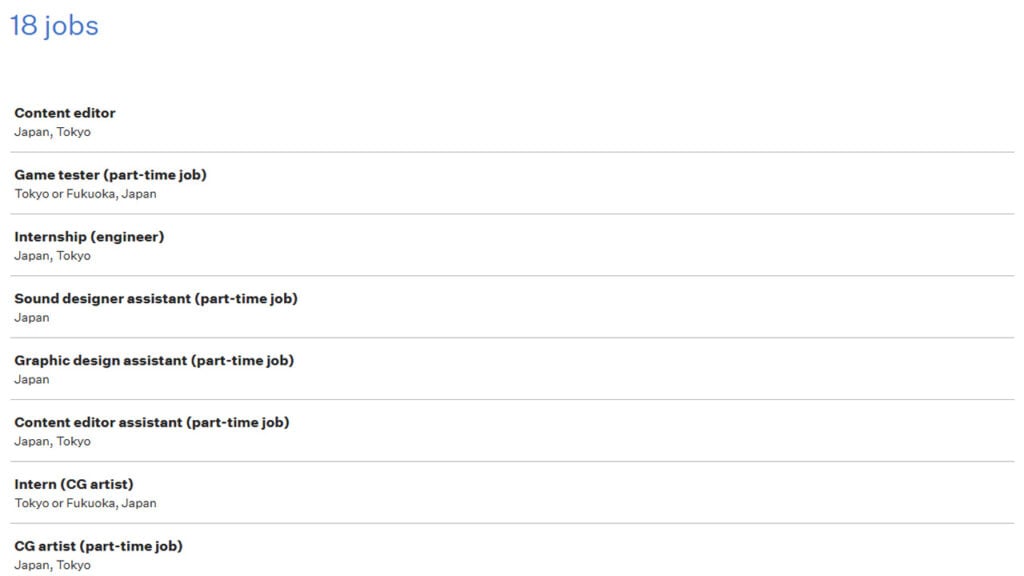Click the location under Content editor assistant
This screenshot has width=1024, height=576.
(x=52, y=442)
